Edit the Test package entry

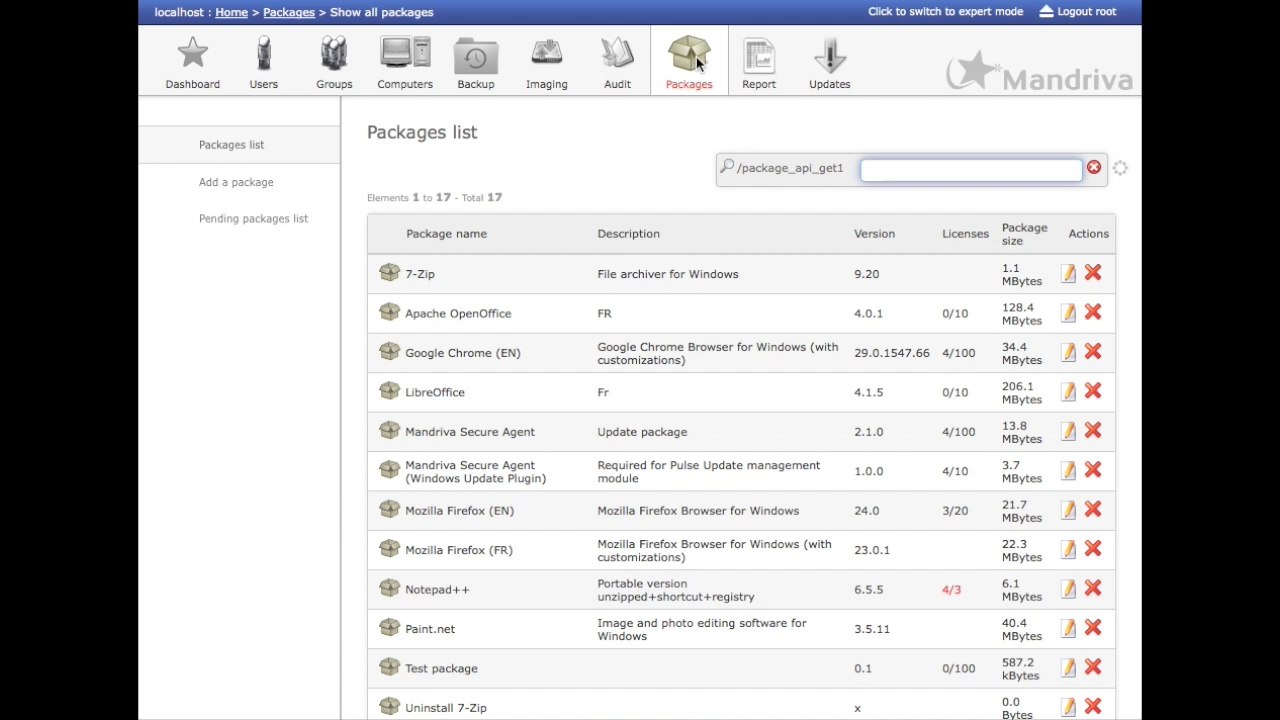1068,668
